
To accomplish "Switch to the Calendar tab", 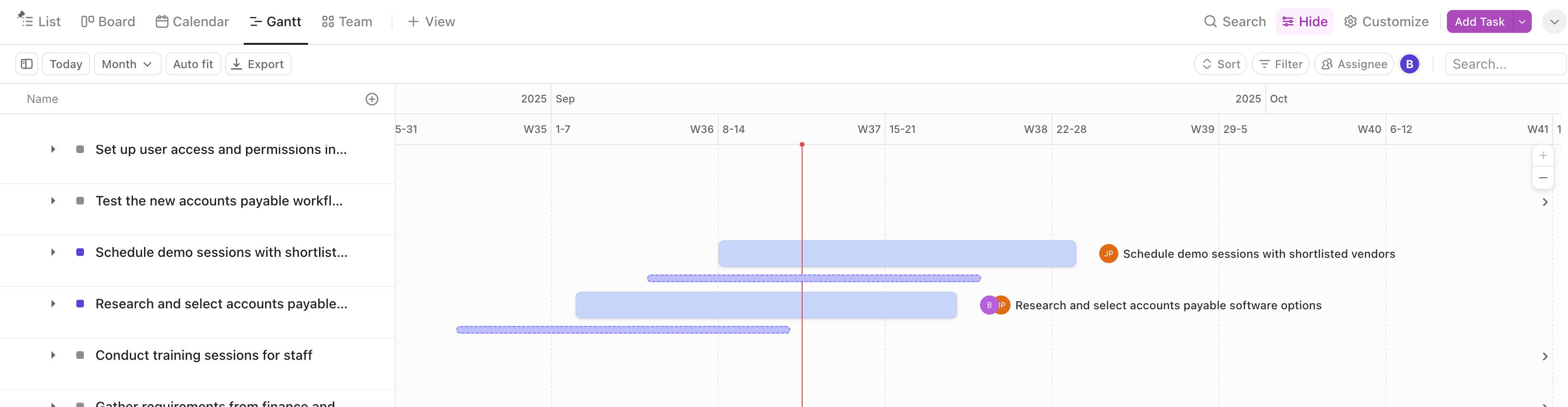I will [192, 21].
